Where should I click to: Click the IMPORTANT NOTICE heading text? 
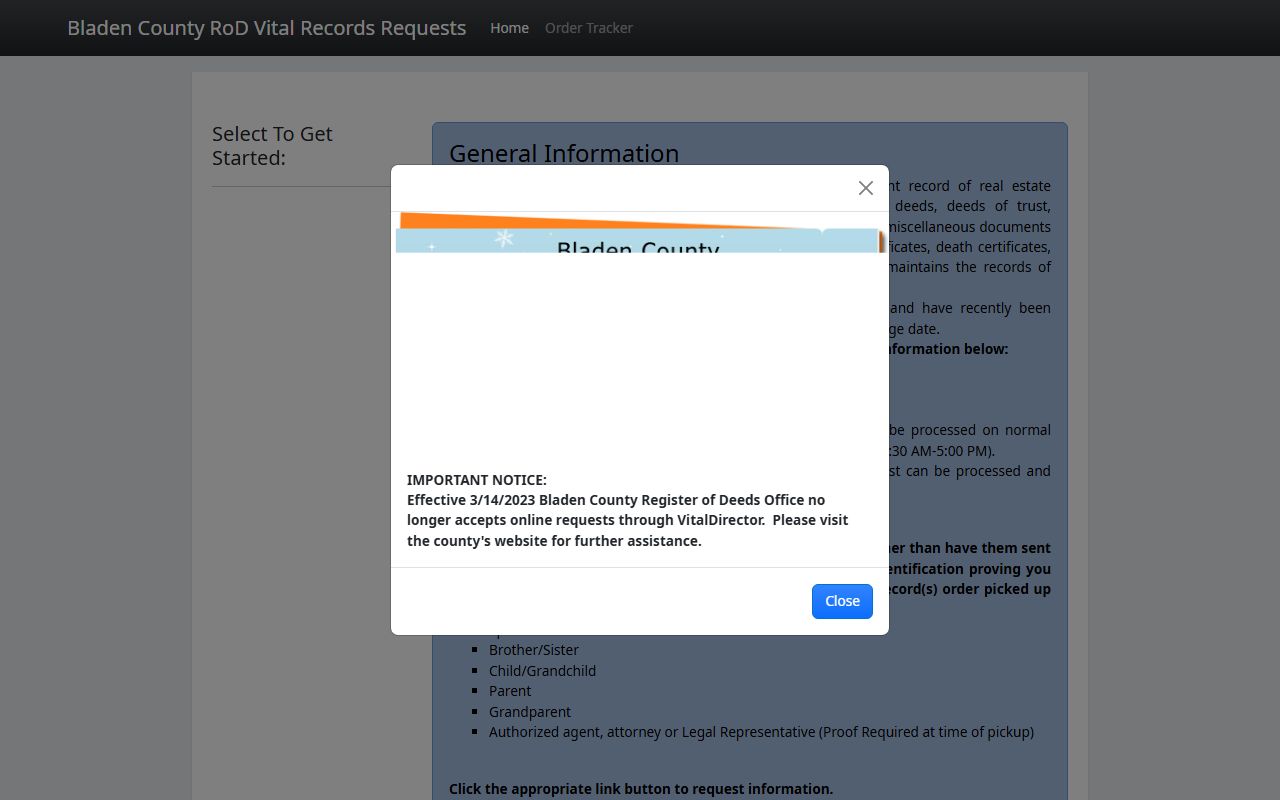[x=476, y=480]
